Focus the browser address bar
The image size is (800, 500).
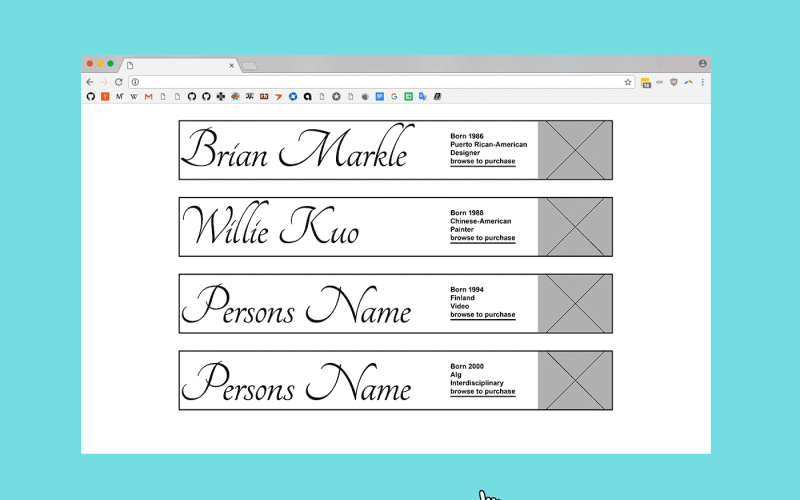tap(380, 82)
